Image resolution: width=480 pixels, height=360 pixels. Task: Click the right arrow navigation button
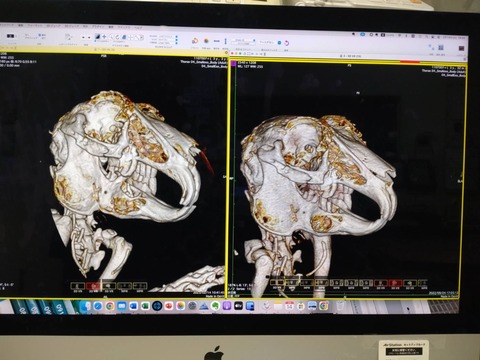click(89, 37)
